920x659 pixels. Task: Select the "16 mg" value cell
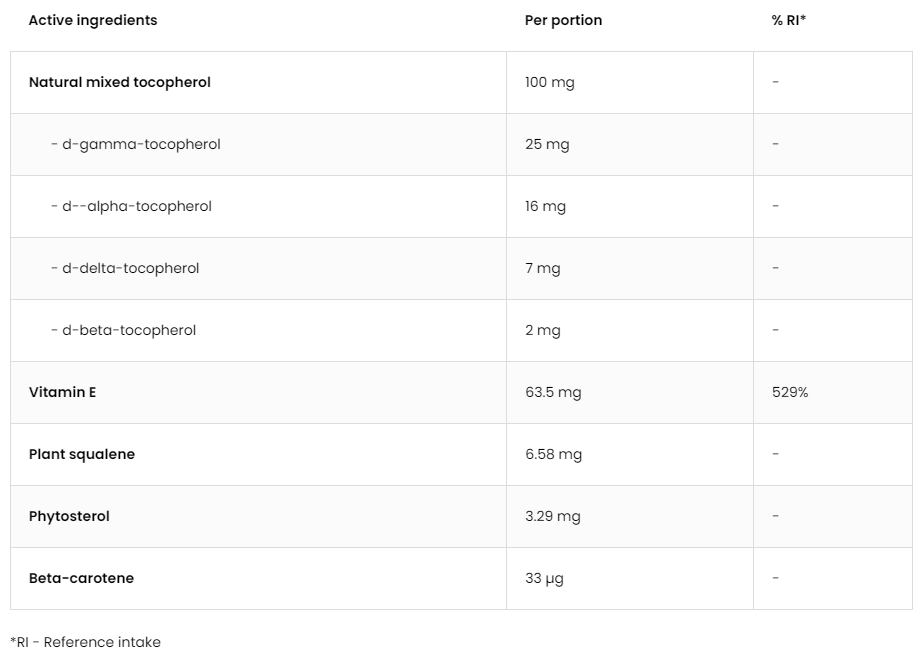point(545,206)
